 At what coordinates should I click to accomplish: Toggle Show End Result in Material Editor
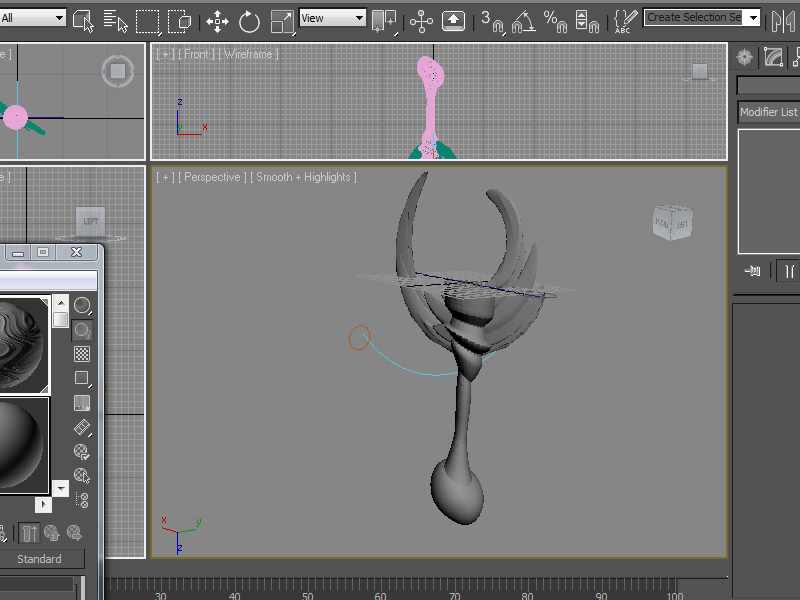click(x=29, y=533)
